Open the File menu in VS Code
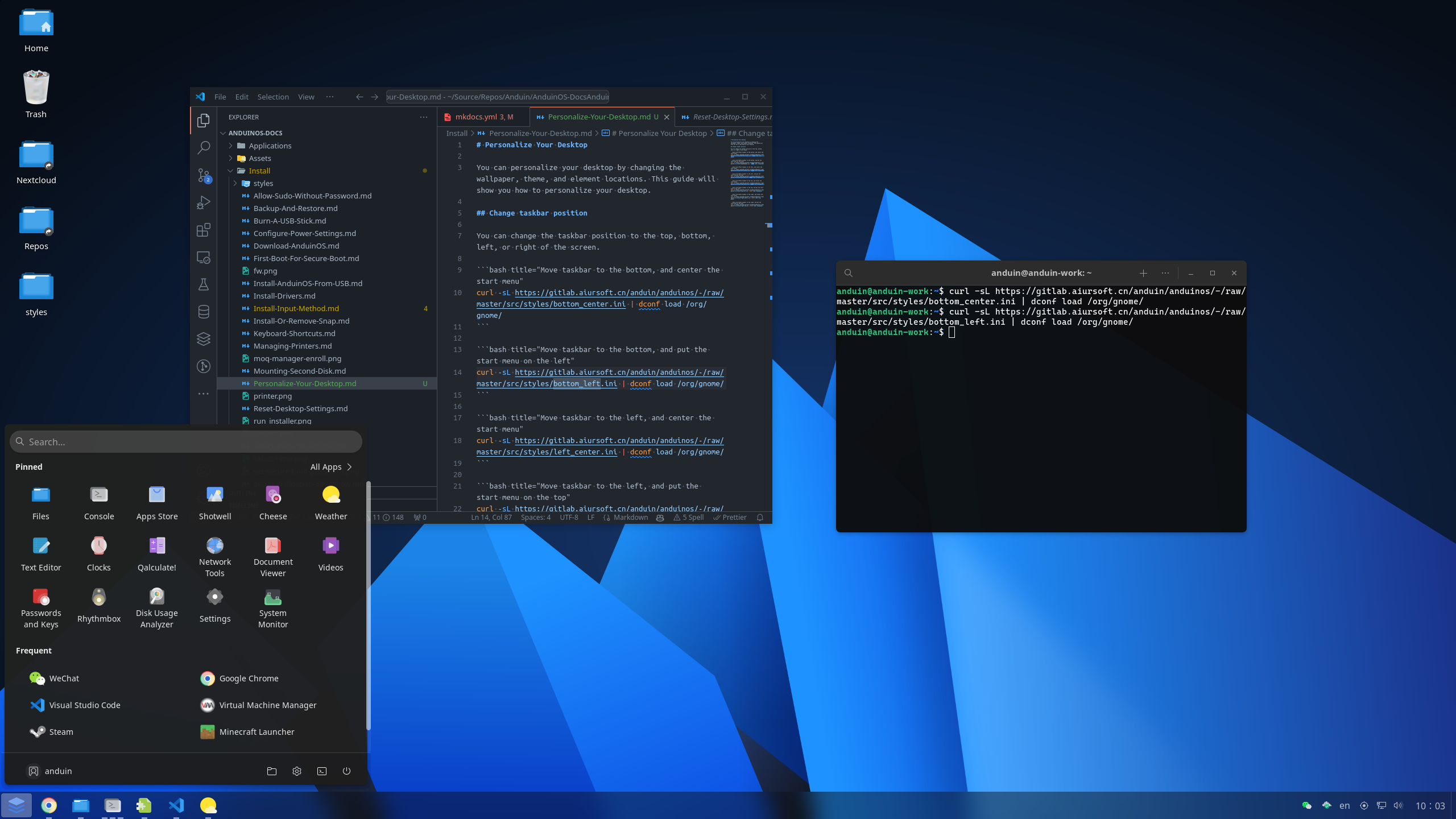Viewport: 1456px width, 819px height. click(220, 97)
